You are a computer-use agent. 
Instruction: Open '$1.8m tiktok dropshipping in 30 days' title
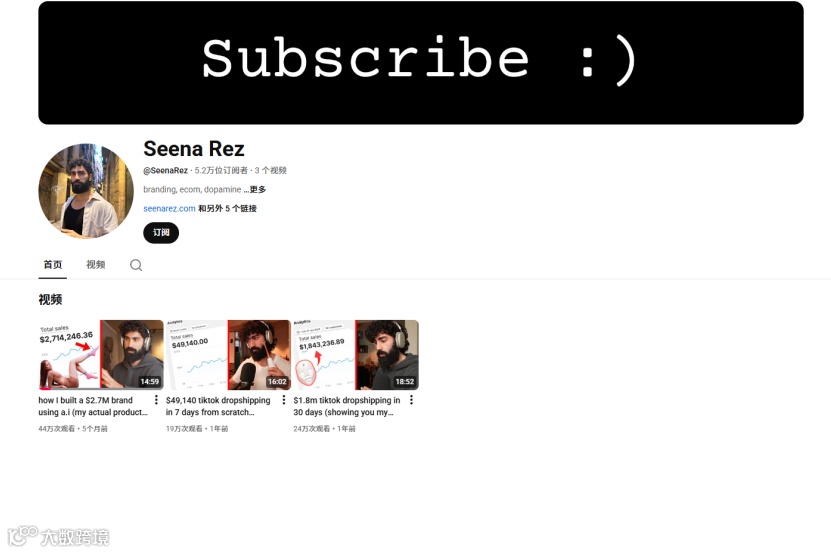[347, 406]
